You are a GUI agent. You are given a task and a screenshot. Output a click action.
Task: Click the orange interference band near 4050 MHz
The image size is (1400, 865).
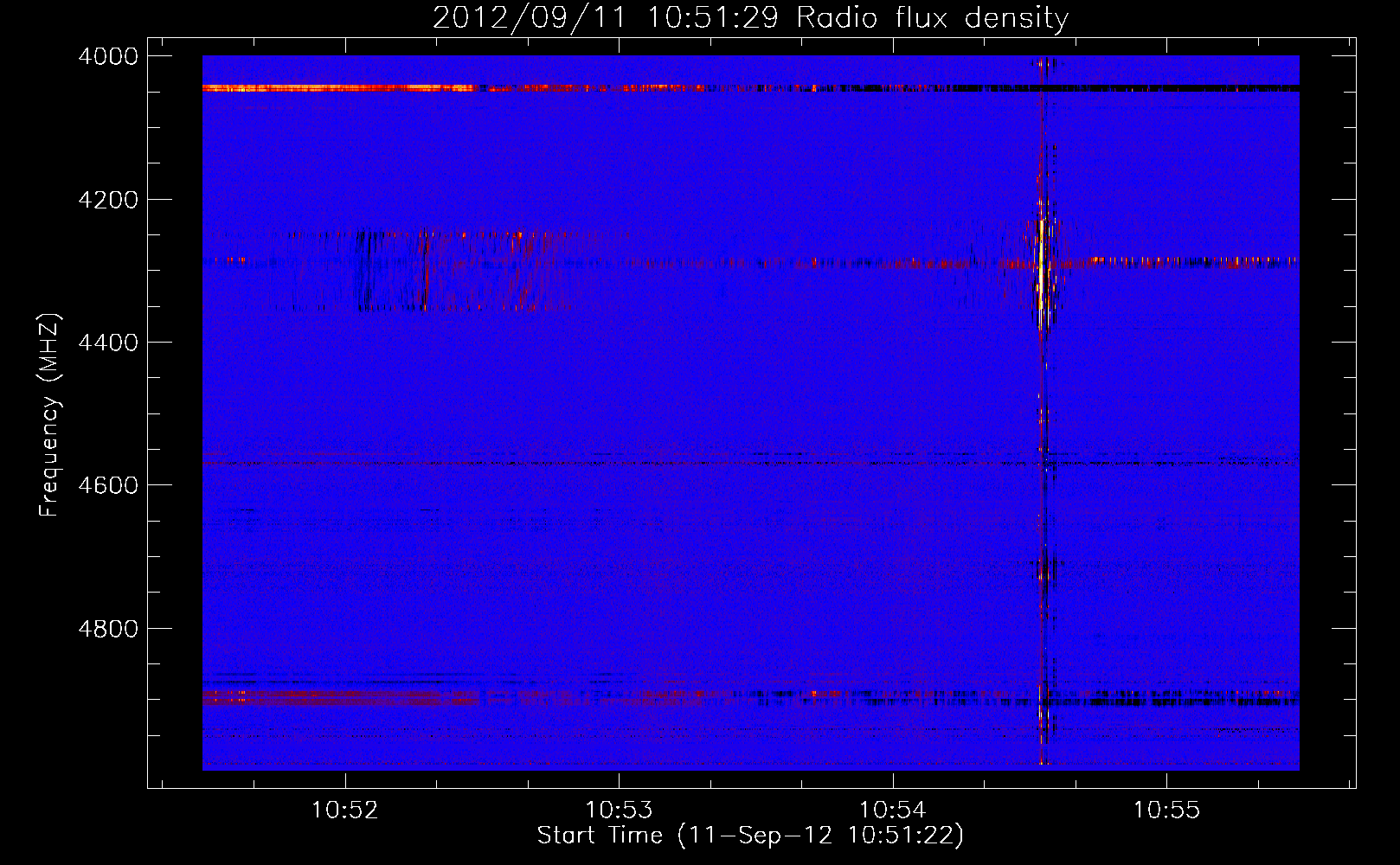tap(339, 87)
